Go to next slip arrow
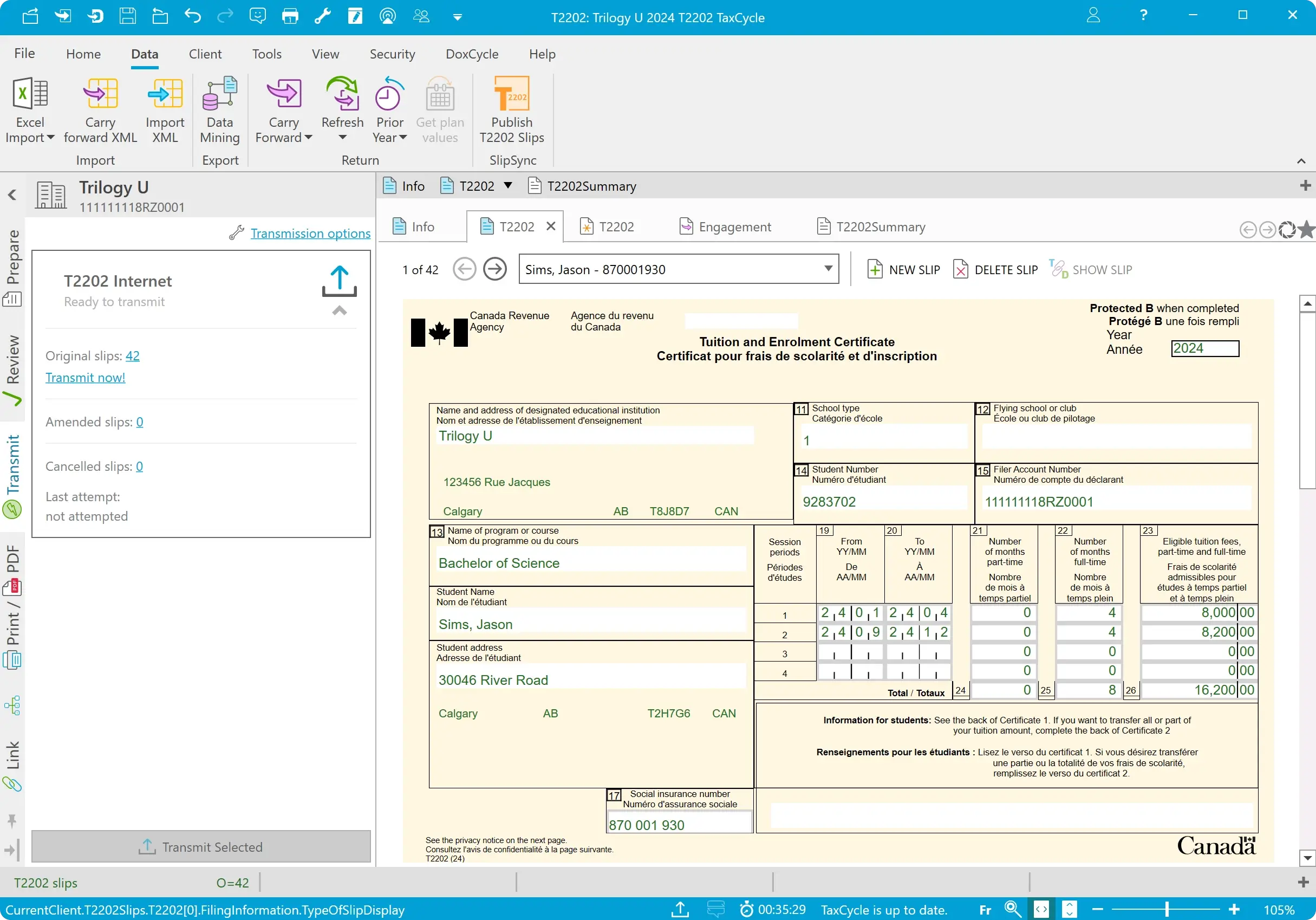Viewport: 1316px width, 920px height. (x=494, y=270)
